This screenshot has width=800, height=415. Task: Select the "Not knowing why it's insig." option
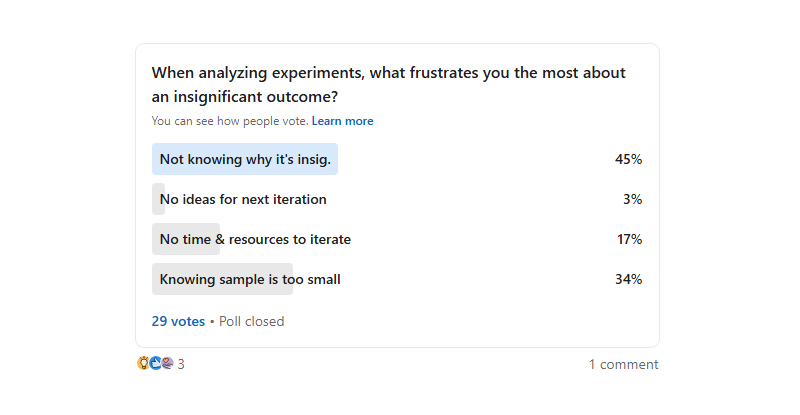244,159
